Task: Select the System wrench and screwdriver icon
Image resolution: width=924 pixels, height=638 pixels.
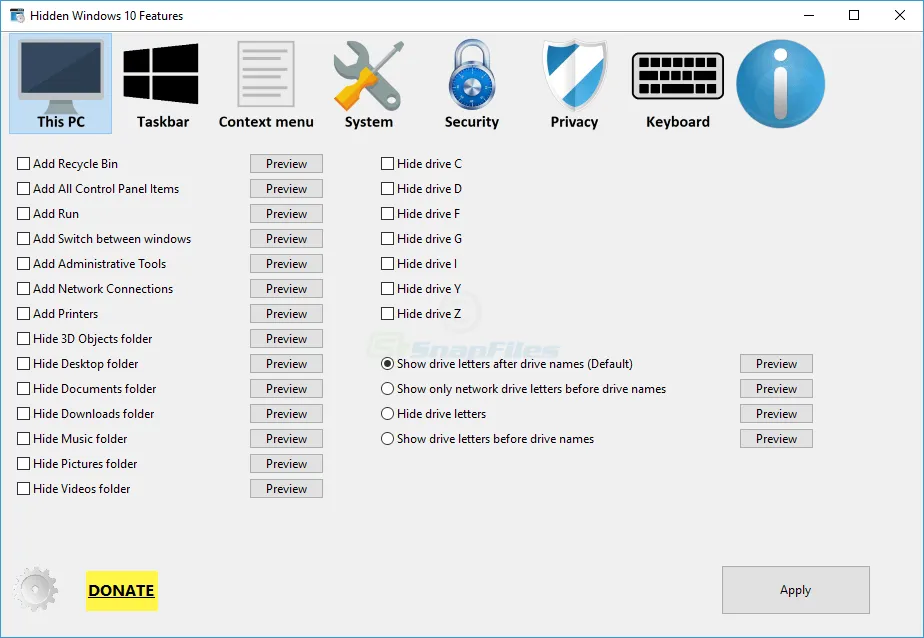Action: (x=368, y=74)
